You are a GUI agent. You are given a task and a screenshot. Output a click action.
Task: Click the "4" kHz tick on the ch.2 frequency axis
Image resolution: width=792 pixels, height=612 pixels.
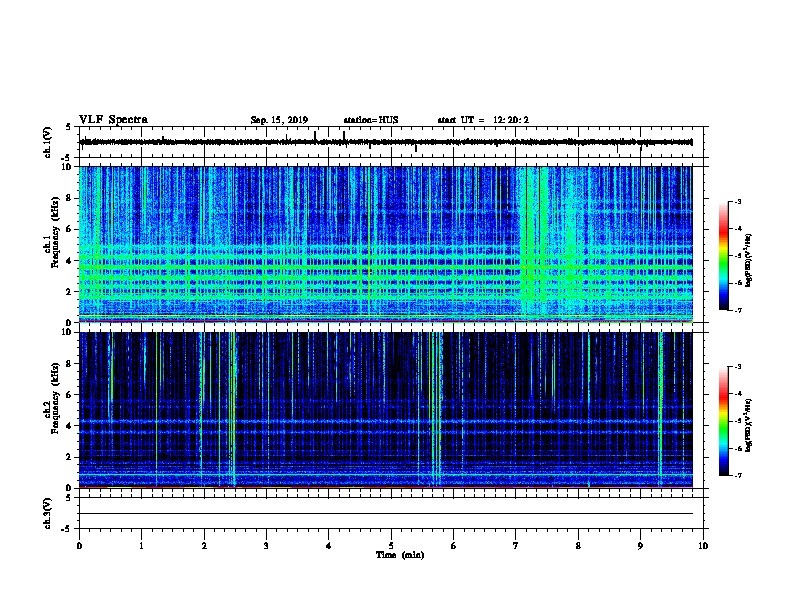click(70, 426)
